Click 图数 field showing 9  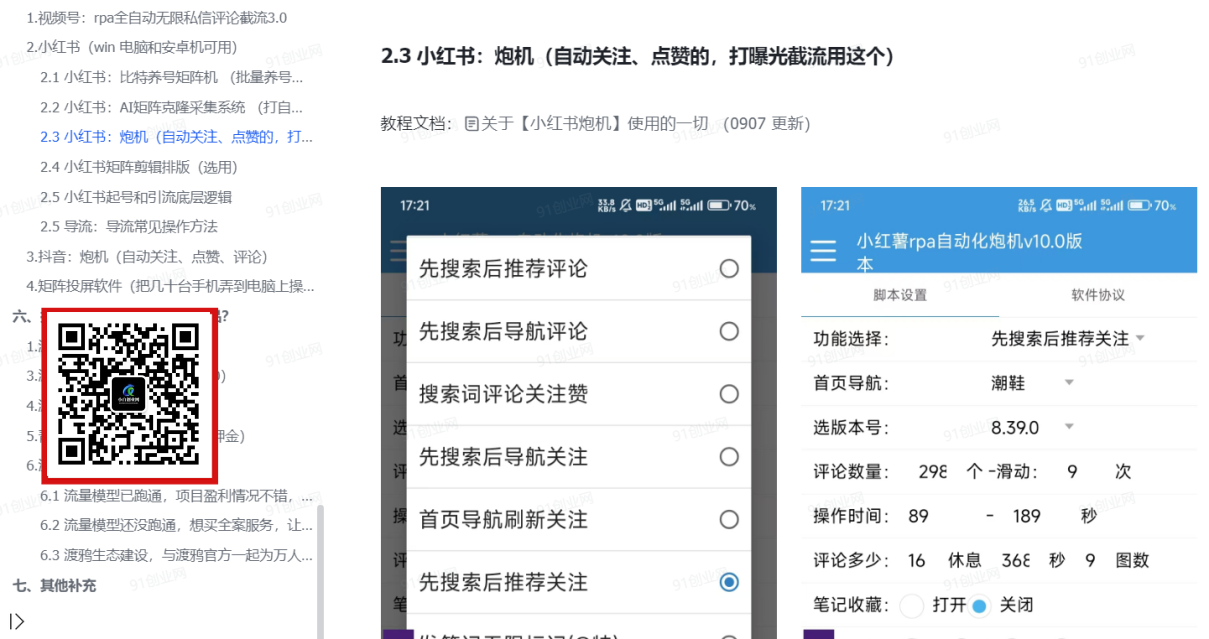(x=1090, y=561)
